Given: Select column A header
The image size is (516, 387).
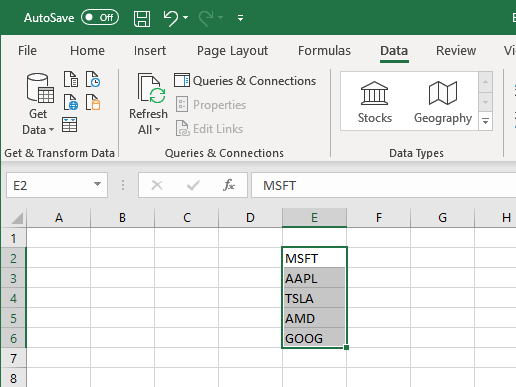Looking at the screenshot, I should click(x=59, y=218).
